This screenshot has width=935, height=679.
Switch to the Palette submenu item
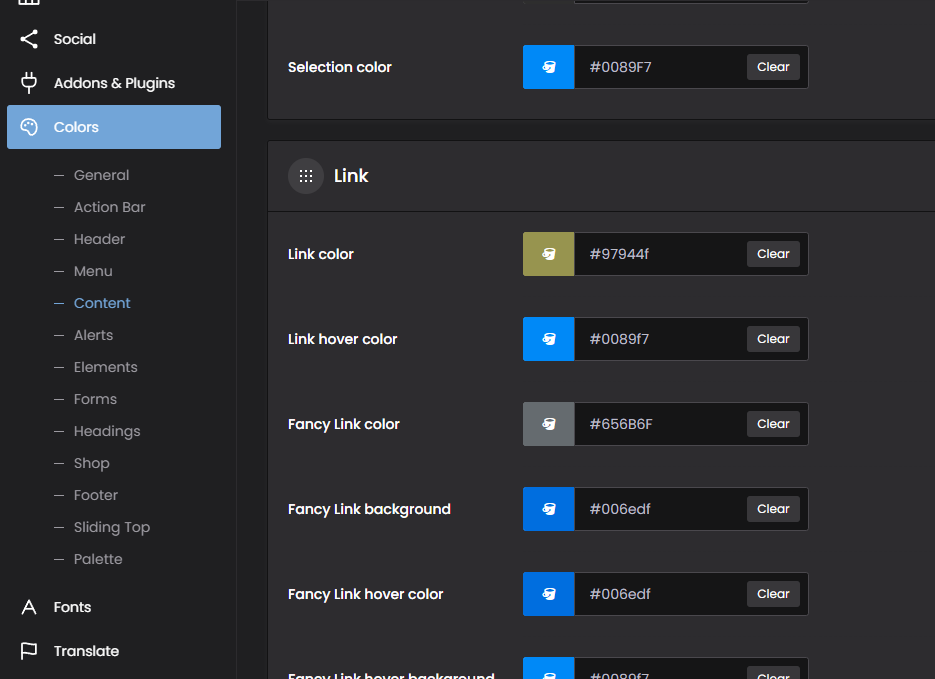tap(98, 559)
